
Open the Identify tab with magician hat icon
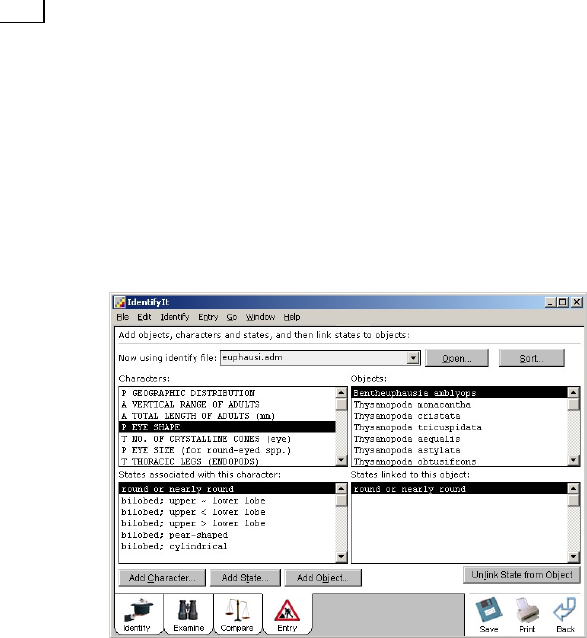[139, 614]
